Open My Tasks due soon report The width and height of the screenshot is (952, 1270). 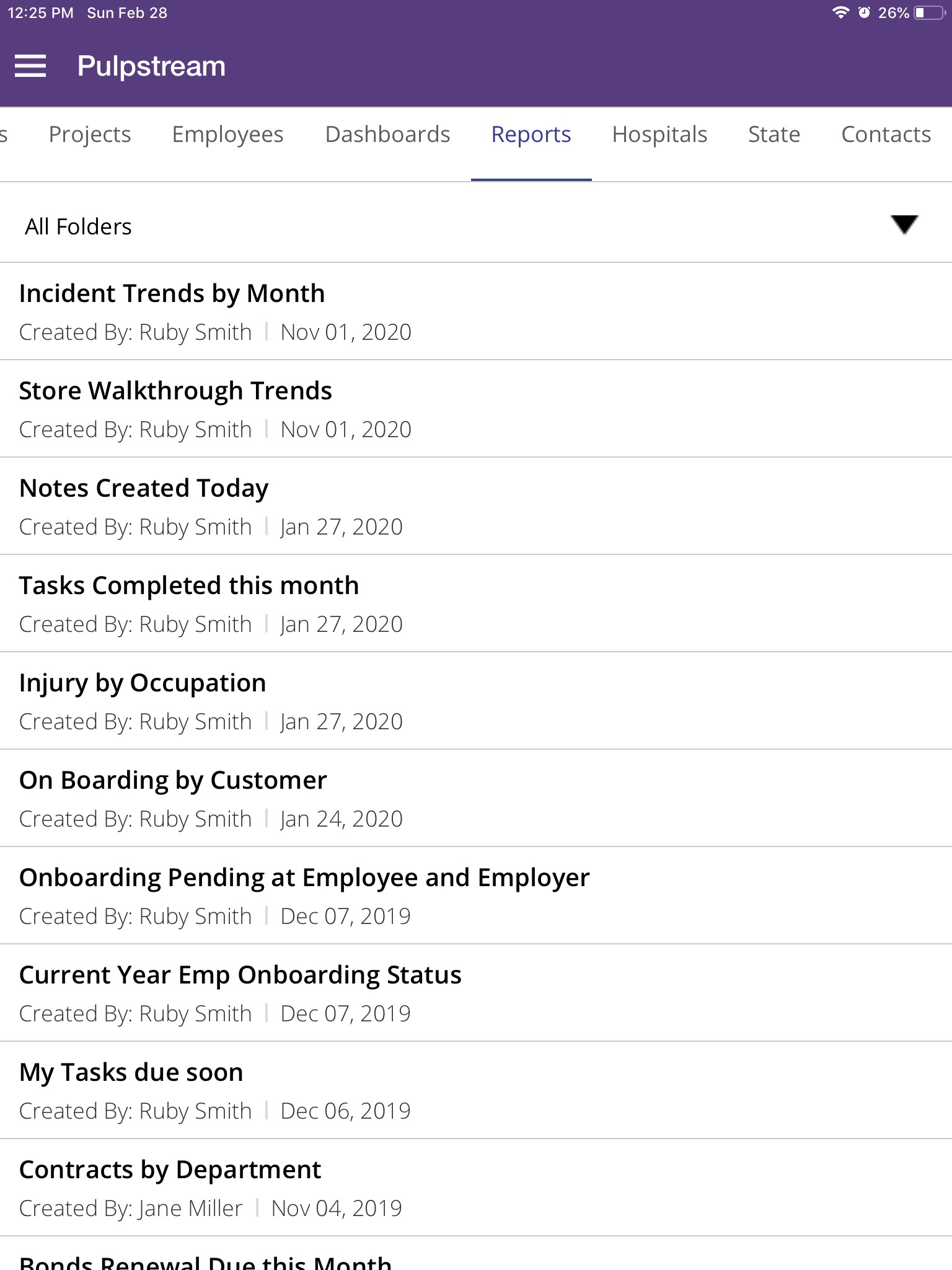click(476, 1090)
